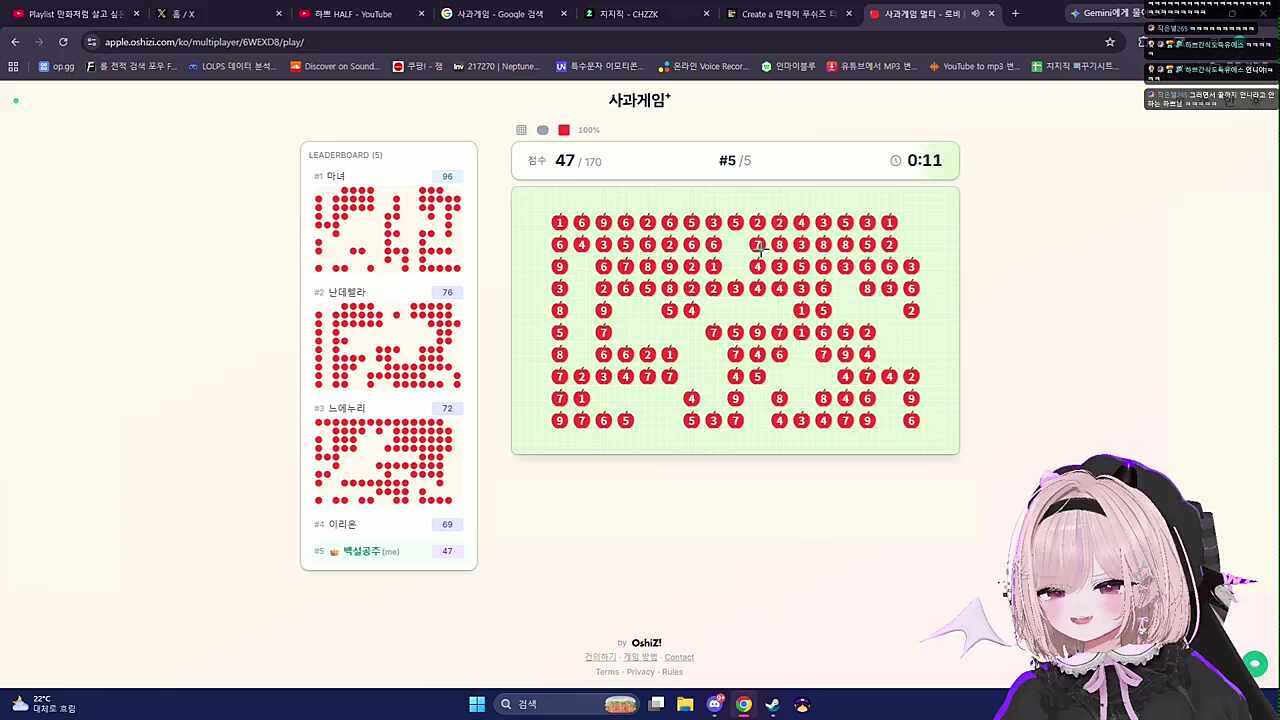Open the 쿠팡 bookmark
The image size is (1280, 720).
418,66
